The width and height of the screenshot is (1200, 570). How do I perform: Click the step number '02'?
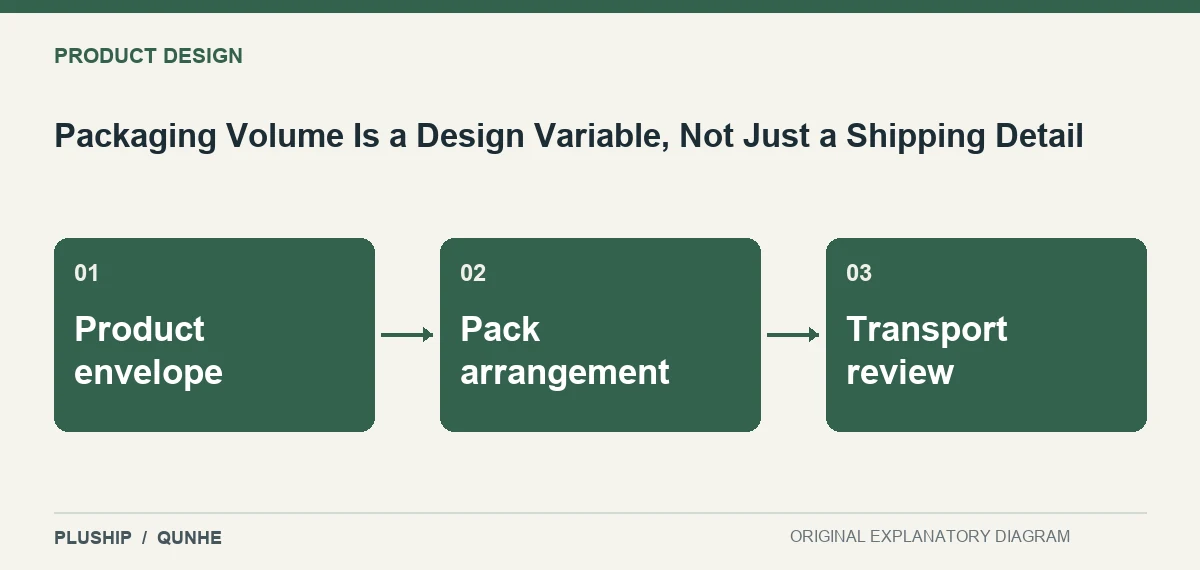pos(473,273)
